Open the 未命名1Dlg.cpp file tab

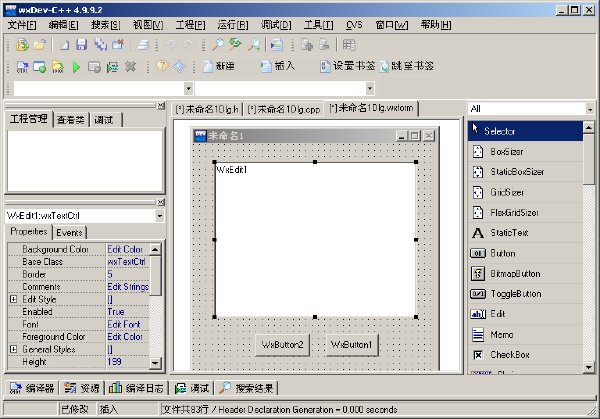point(284,109)
